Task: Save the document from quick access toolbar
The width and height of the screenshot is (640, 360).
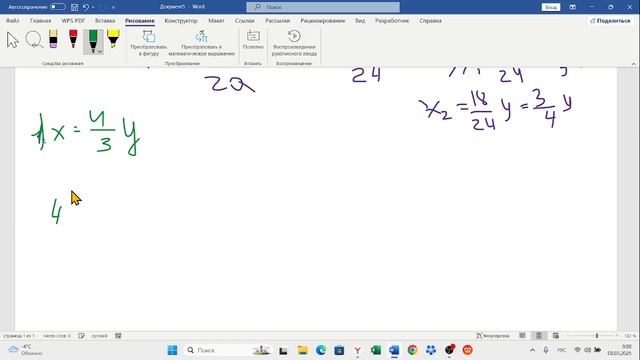Action: (x=74, y=7)
